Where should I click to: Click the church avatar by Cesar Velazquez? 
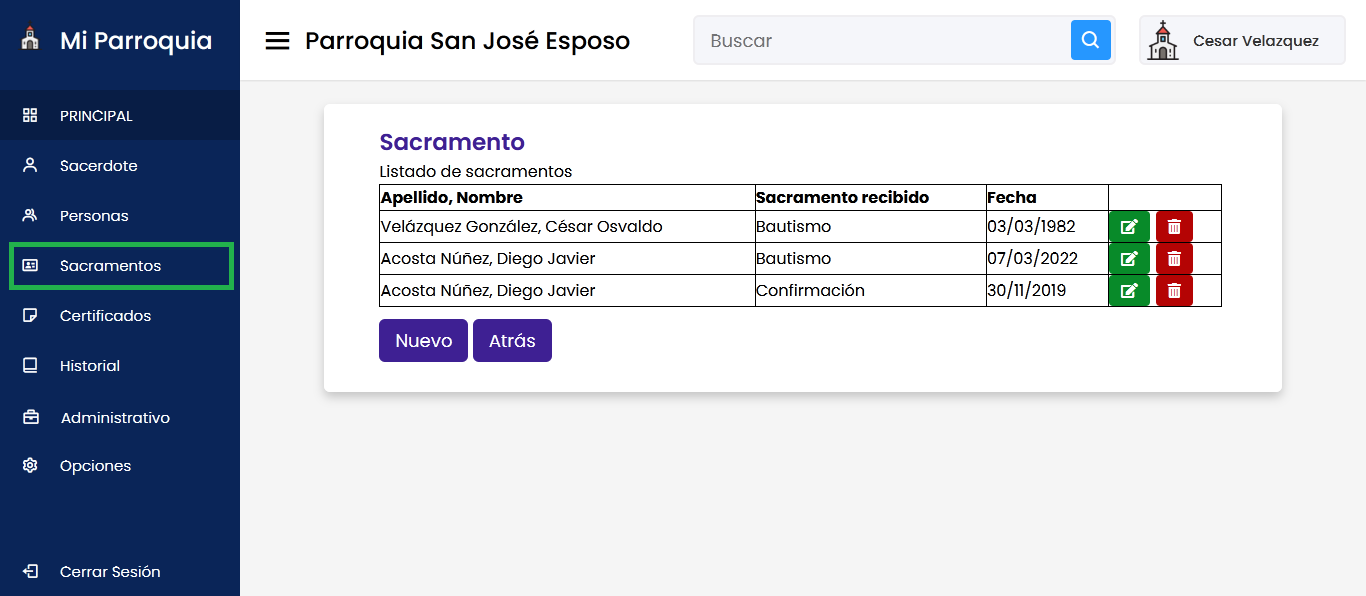[1162, 41]
